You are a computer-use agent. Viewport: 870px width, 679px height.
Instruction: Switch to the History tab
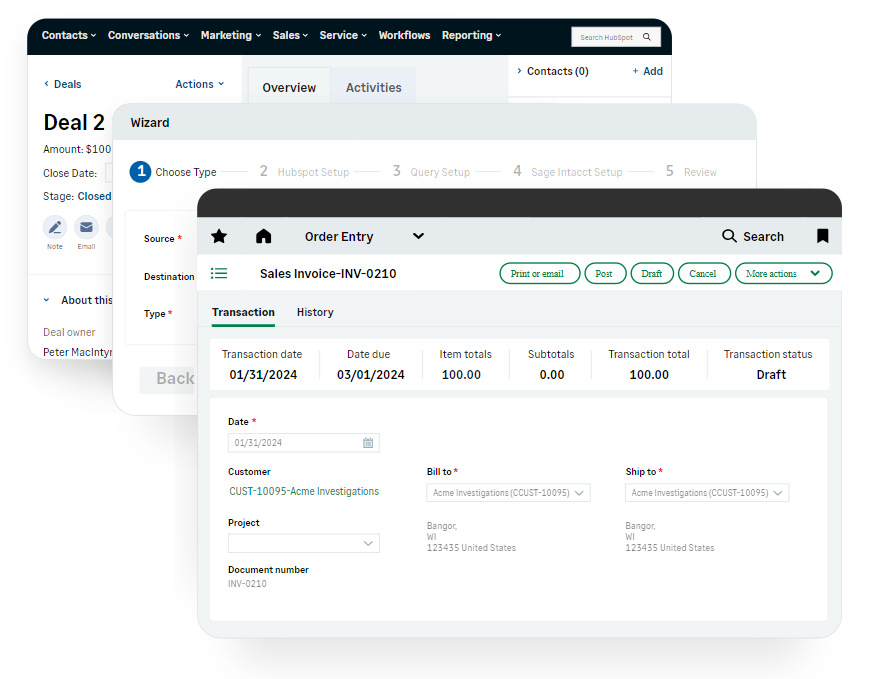315,312
